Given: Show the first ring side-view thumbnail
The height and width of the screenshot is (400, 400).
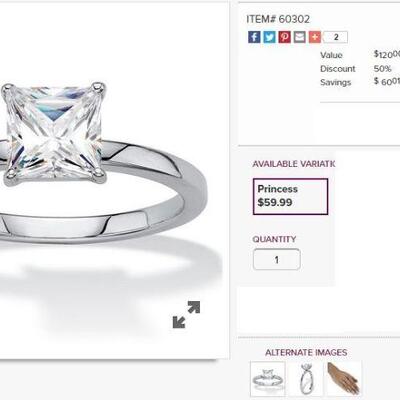Looking at the screenshot, I should click(x=268, y=379).
